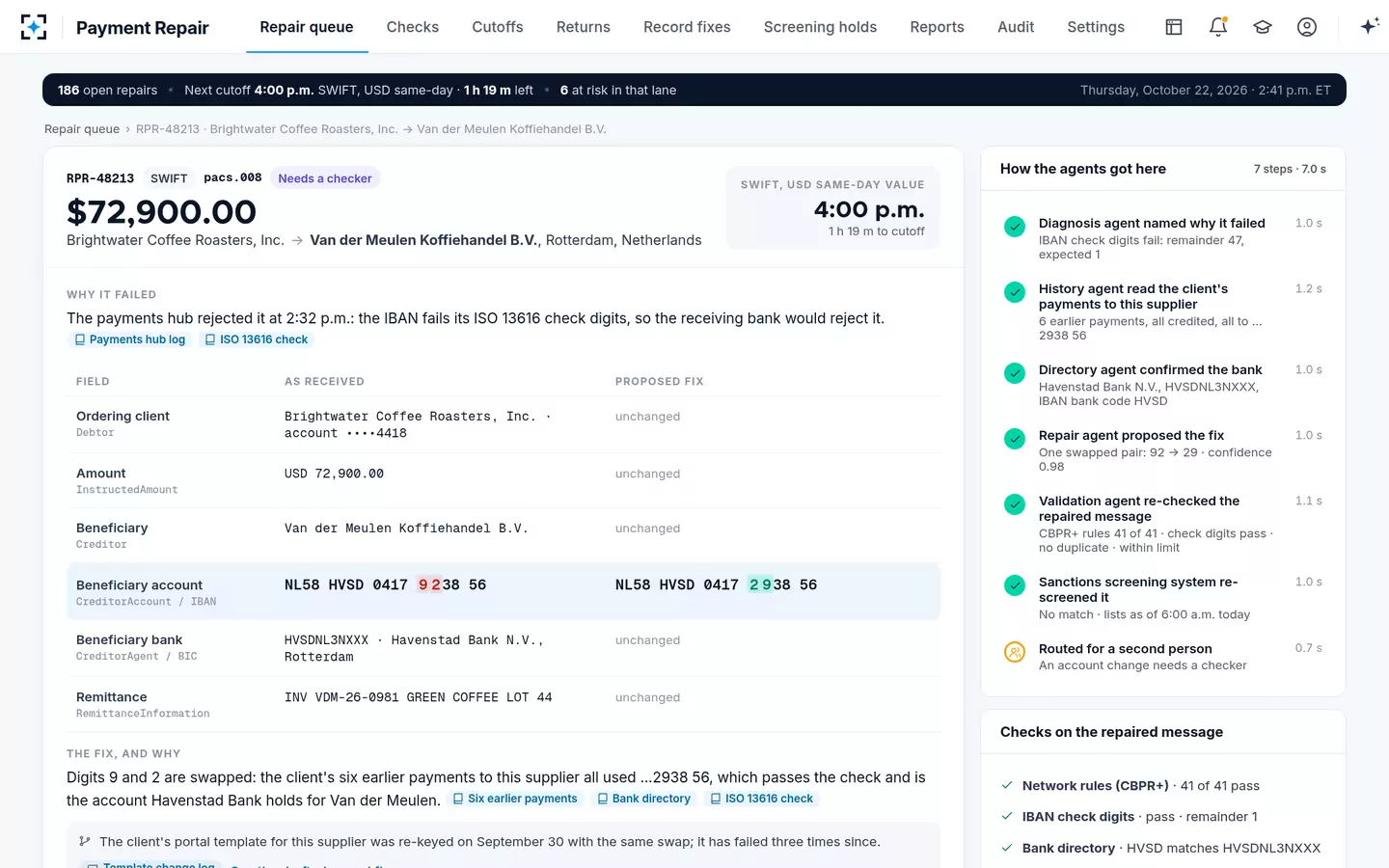The height and width of the screenshot is (868, 1389).
Task: Open the layout panel icon in the header
Action: [1174, 27]
